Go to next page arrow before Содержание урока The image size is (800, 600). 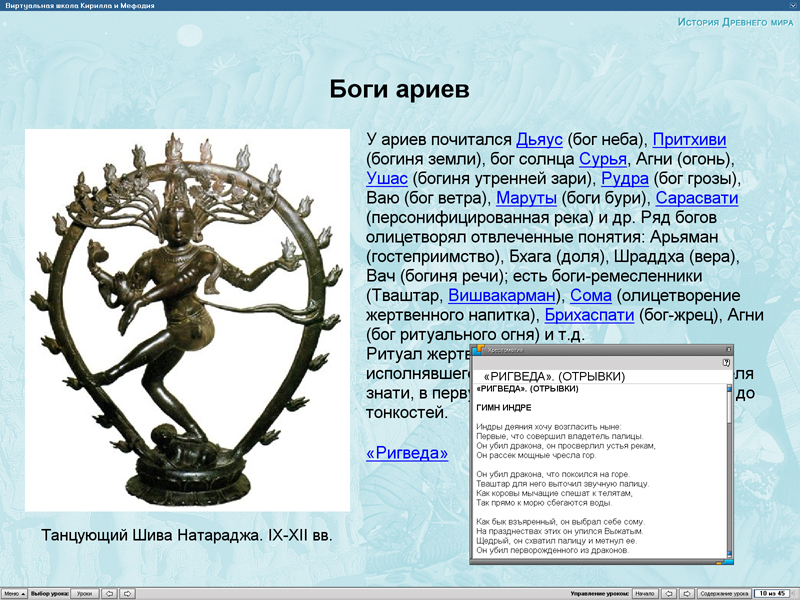click(x=687, y=593)
